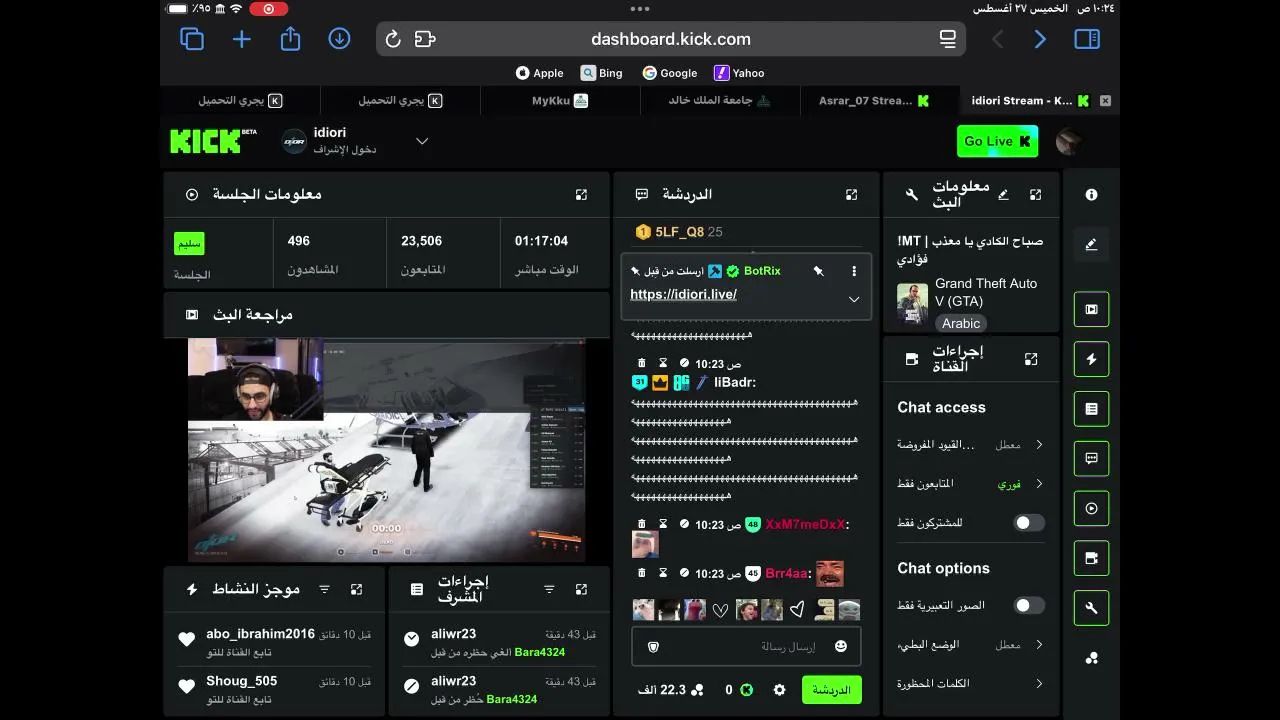The height and width of the screenshot is (720, 1280).
Task: Focus the chat message input field
Action: click(x=746, y=647)
